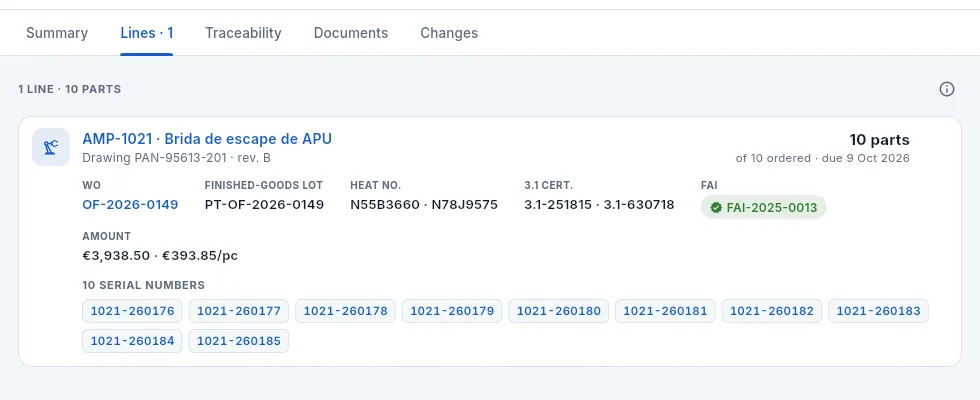Click the HEAT NO. label
The width and height of the screenshot is (980, 400).
pyautogui.click(x=376, y=185)
